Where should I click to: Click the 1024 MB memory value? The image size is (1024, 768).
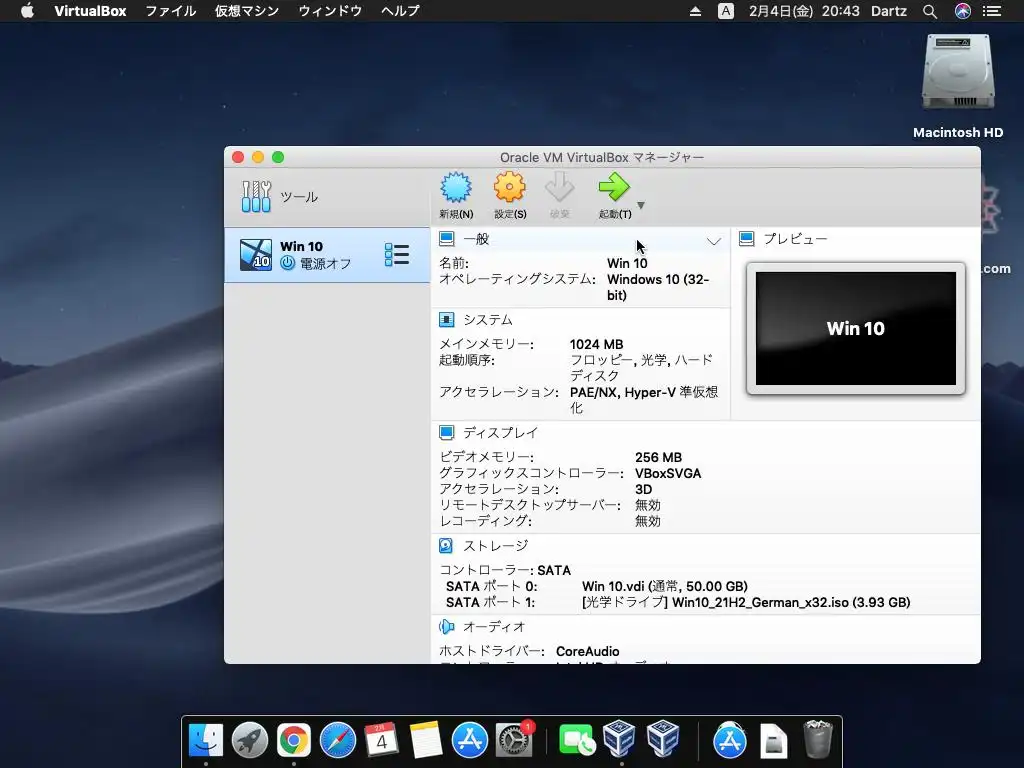(596, 344)
